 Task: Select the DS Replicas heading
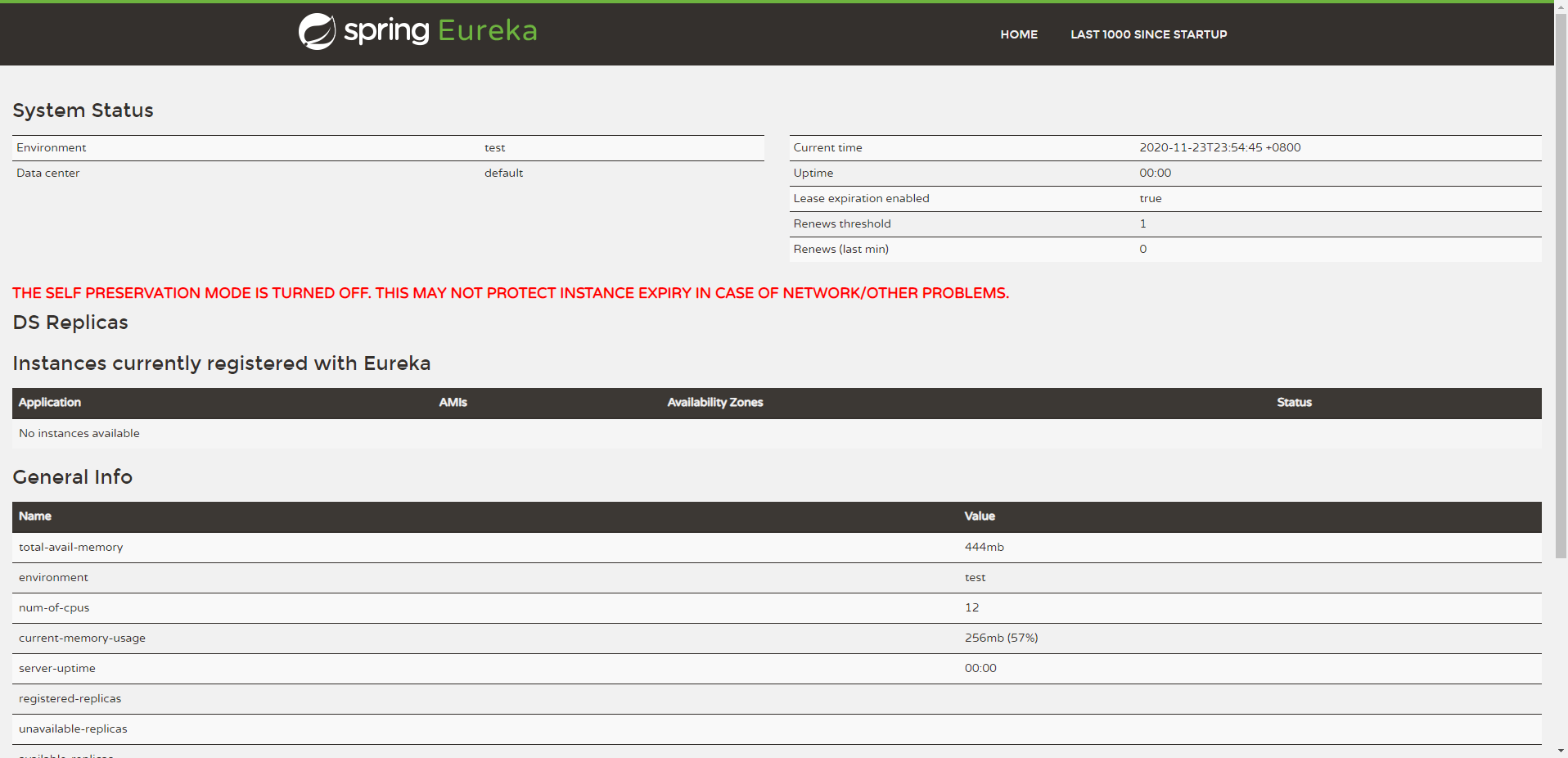pos(70,323)
